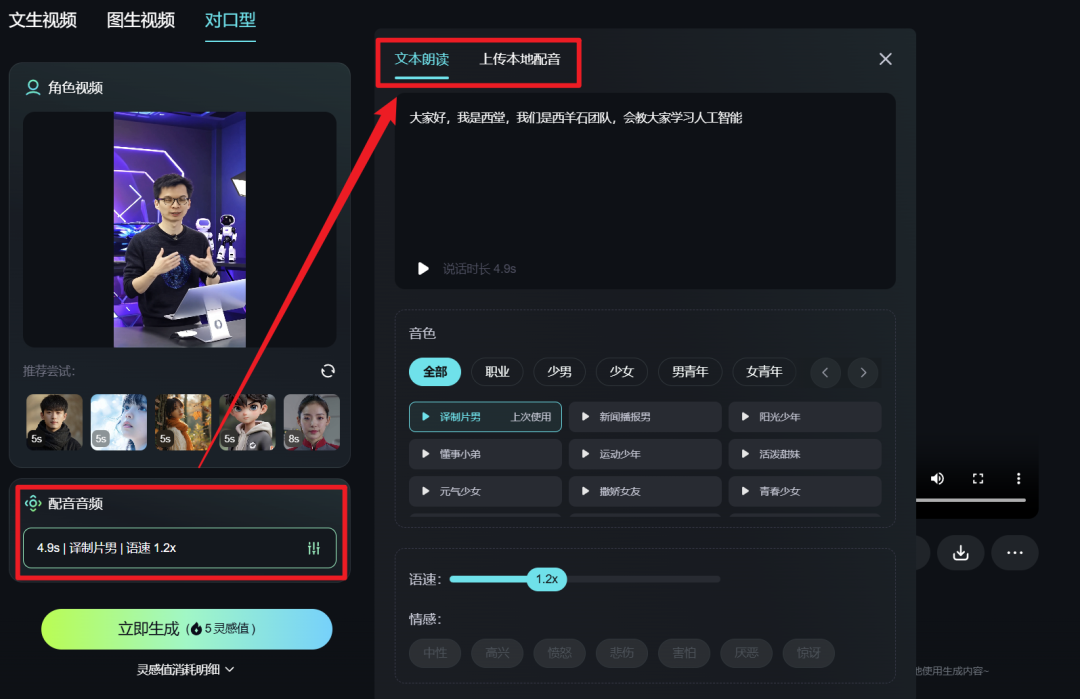Select the 全部 voice category filter
This screenshot has height=699, width=1080.
tap(435, 372)
